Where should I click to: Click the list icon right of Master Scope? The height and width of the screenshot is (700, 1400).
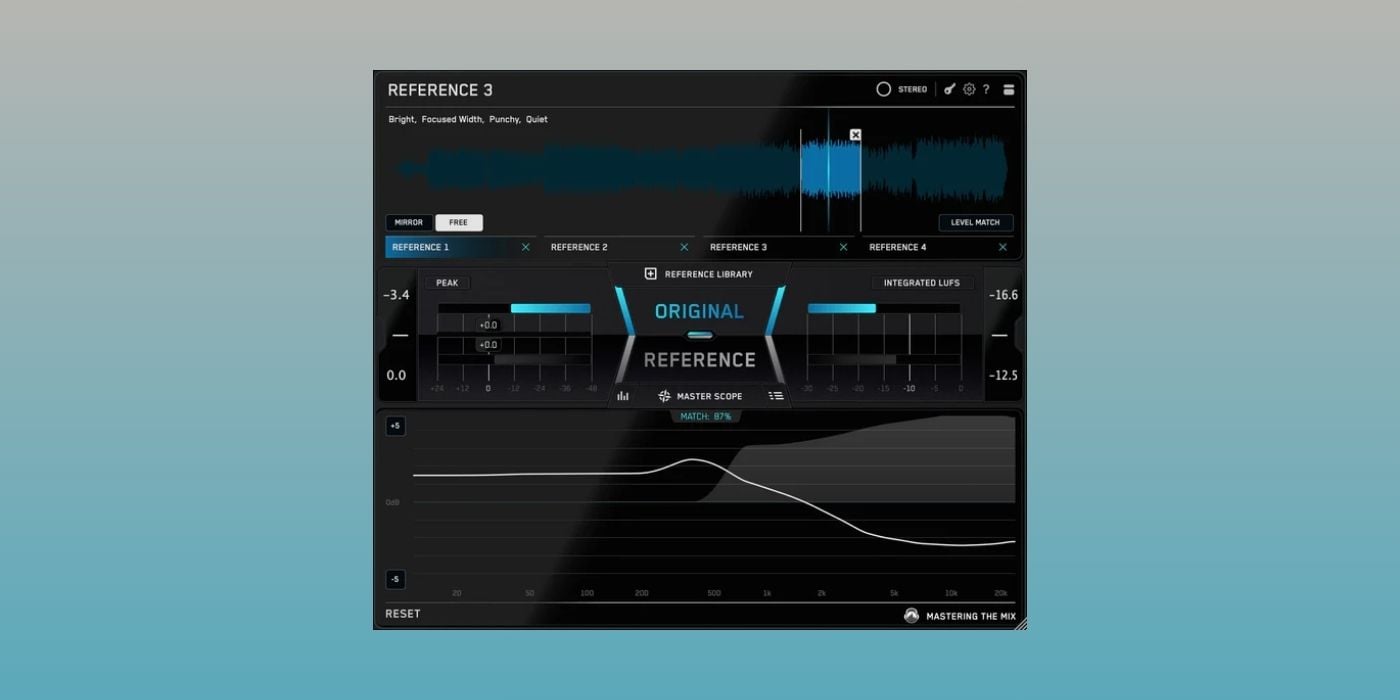(x=776, y=396)
